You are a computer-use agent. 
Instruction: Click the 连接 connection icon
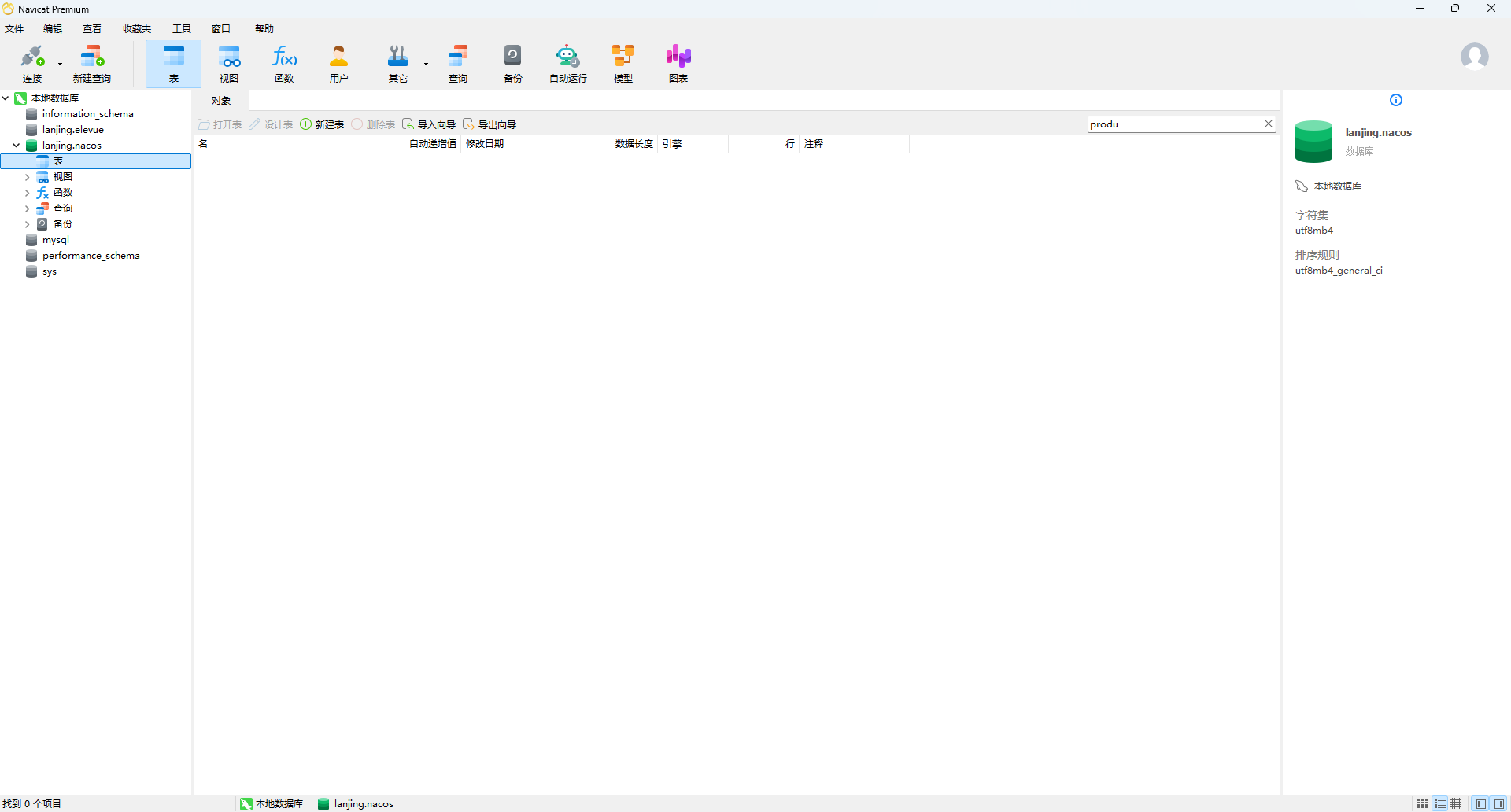click(32, 64)
